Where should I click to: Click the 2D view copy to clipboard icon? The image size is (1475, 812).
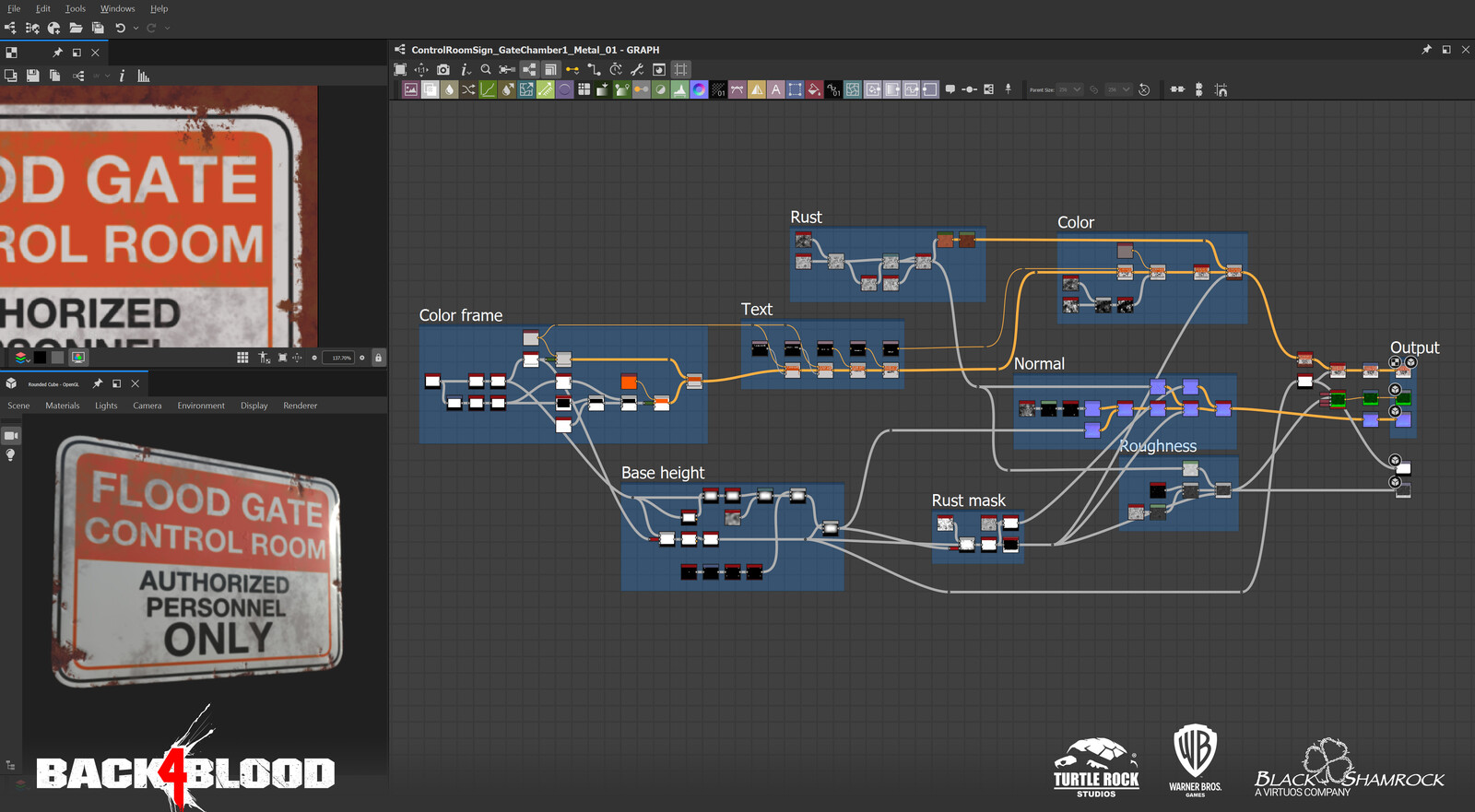click(x=54, y=76)
